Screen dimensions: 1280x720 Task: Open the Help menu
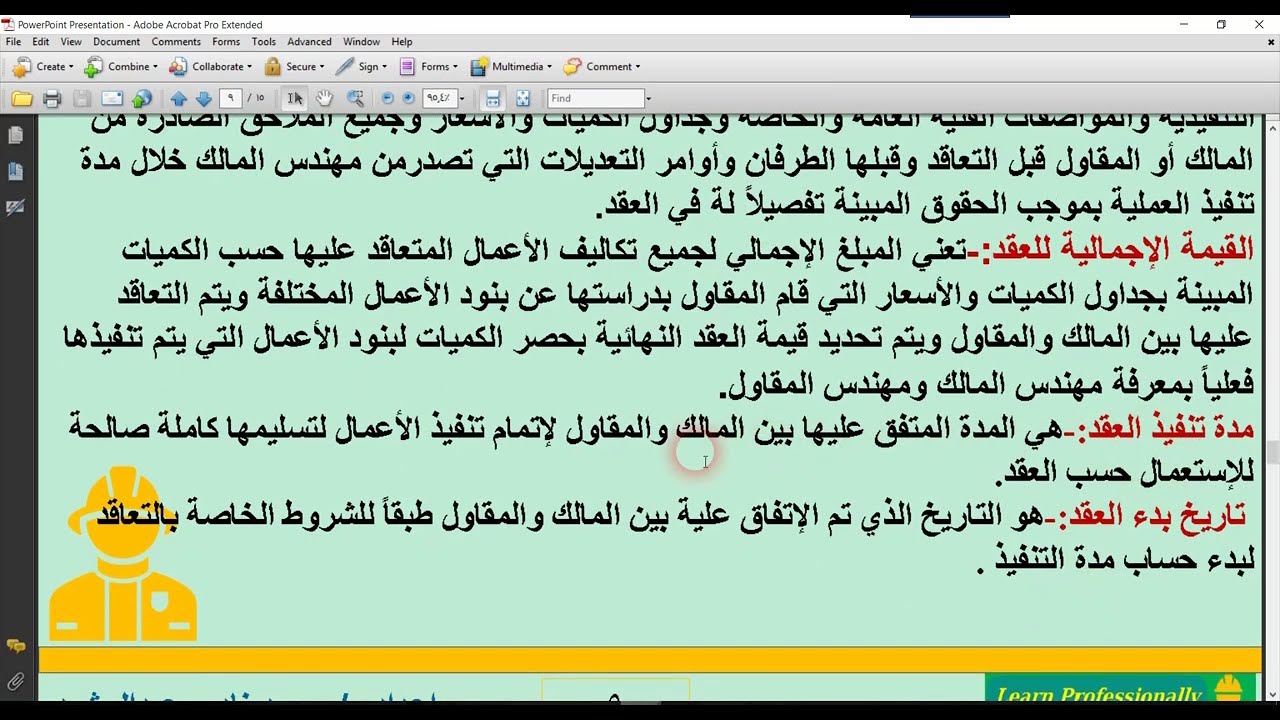point(402,42)
